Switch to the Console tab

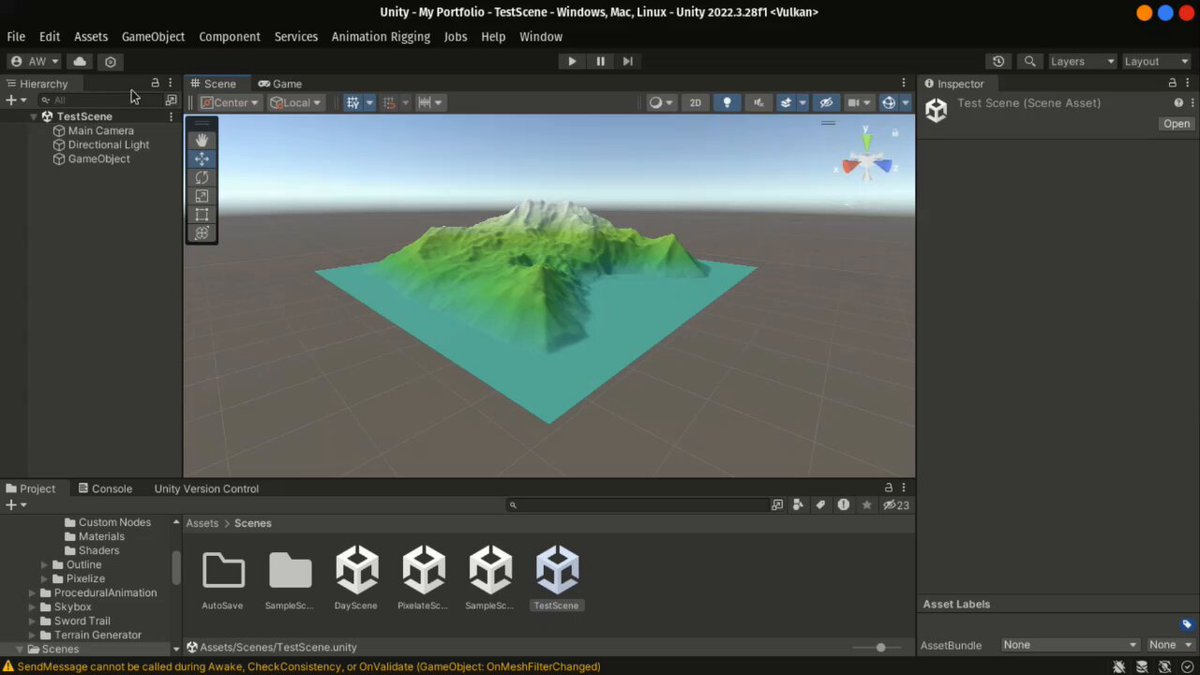point(104,489)
